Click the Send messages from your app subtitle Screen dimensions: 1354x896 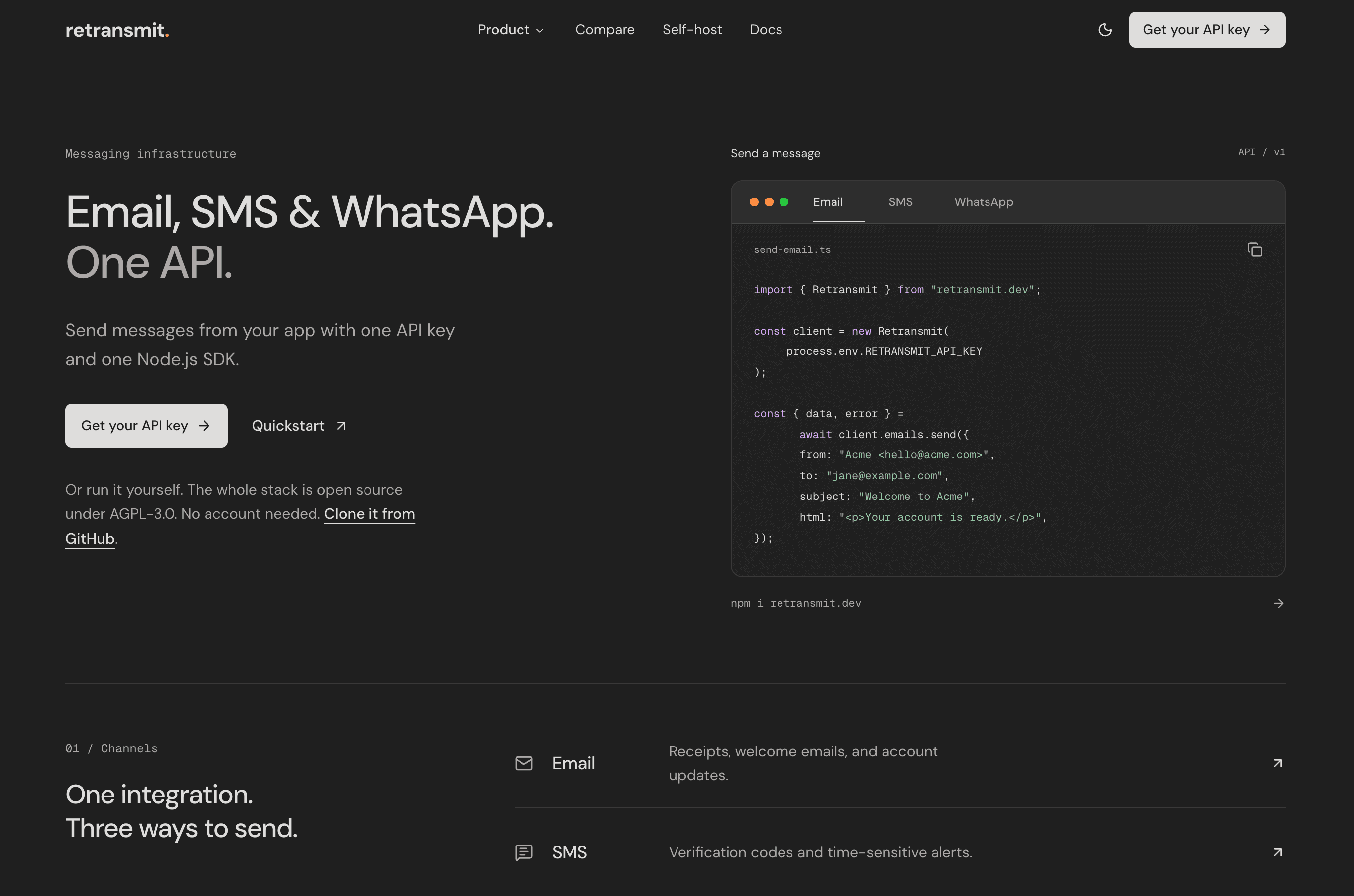[x=260, y=345]
